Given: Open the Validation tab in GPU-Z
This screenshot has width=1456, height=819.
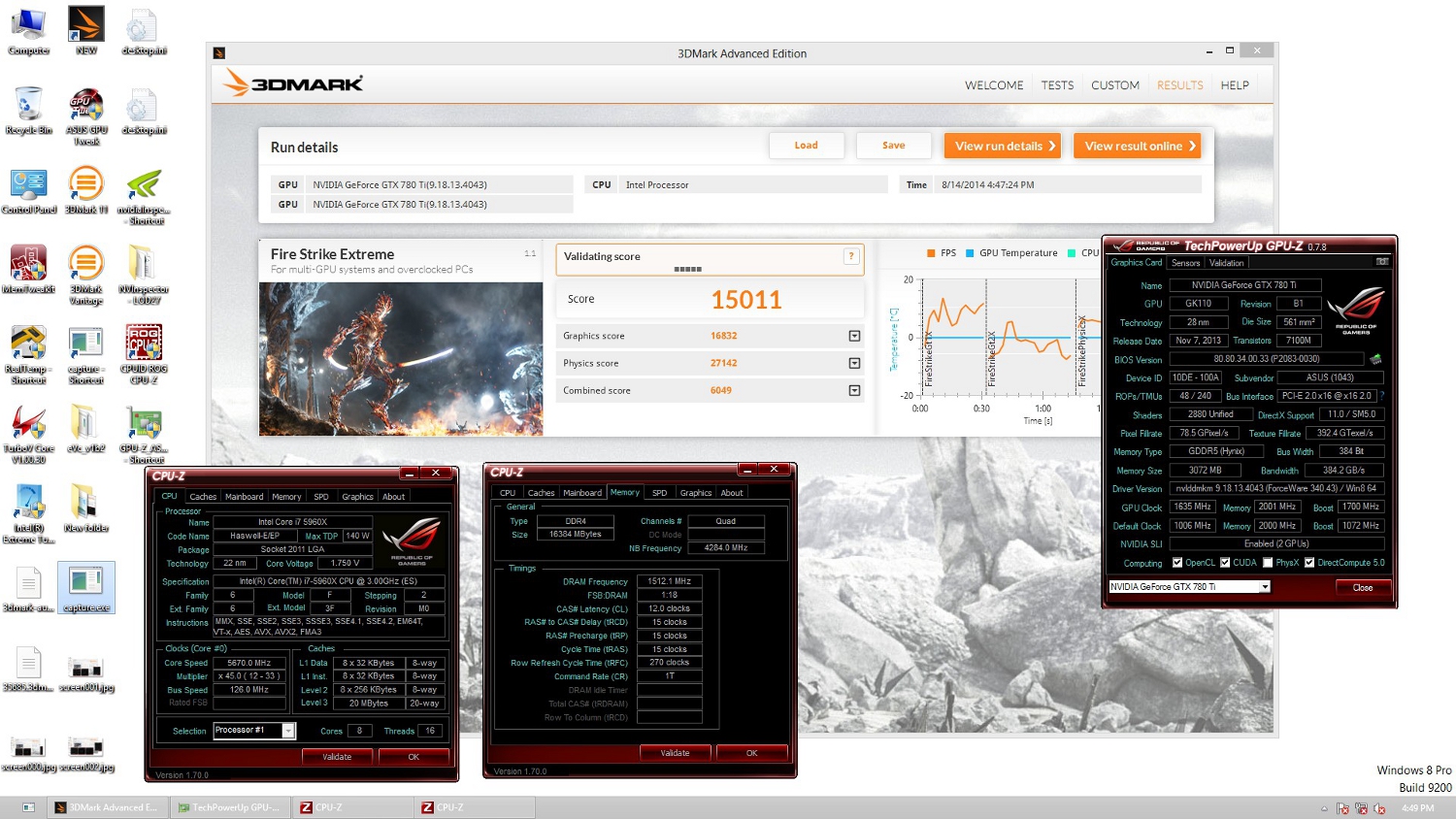Looking at the screenshot, I should pyautogui.click(x=1226, y=263).
